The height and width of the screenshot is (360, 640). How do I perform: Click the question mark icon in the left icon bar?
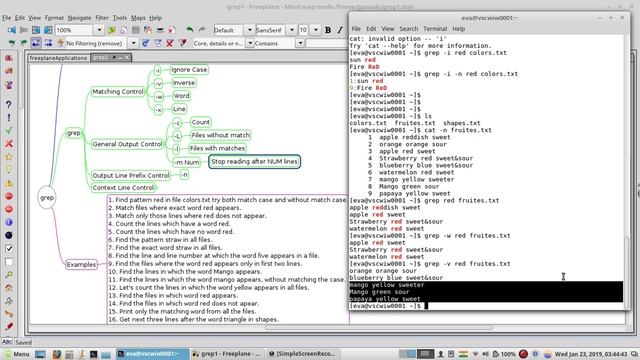click(9, 105)
